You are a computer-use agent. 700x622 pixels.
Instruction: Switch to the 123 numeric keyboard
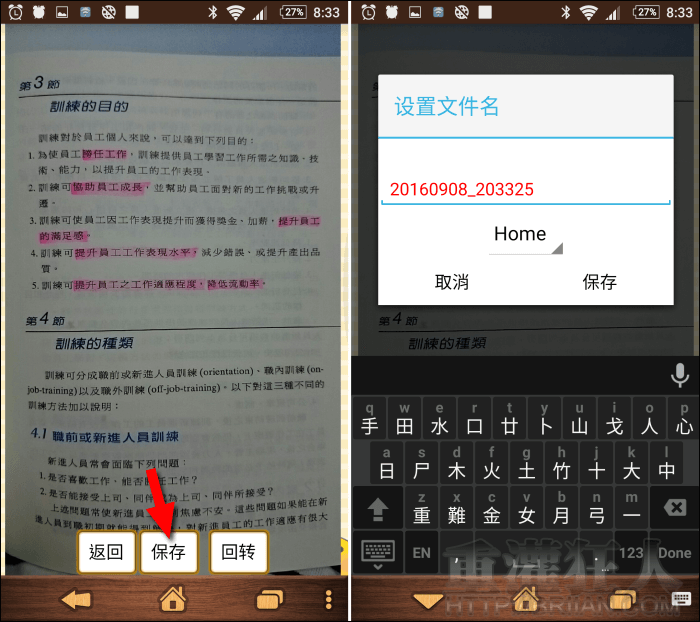tap(632, 552)
